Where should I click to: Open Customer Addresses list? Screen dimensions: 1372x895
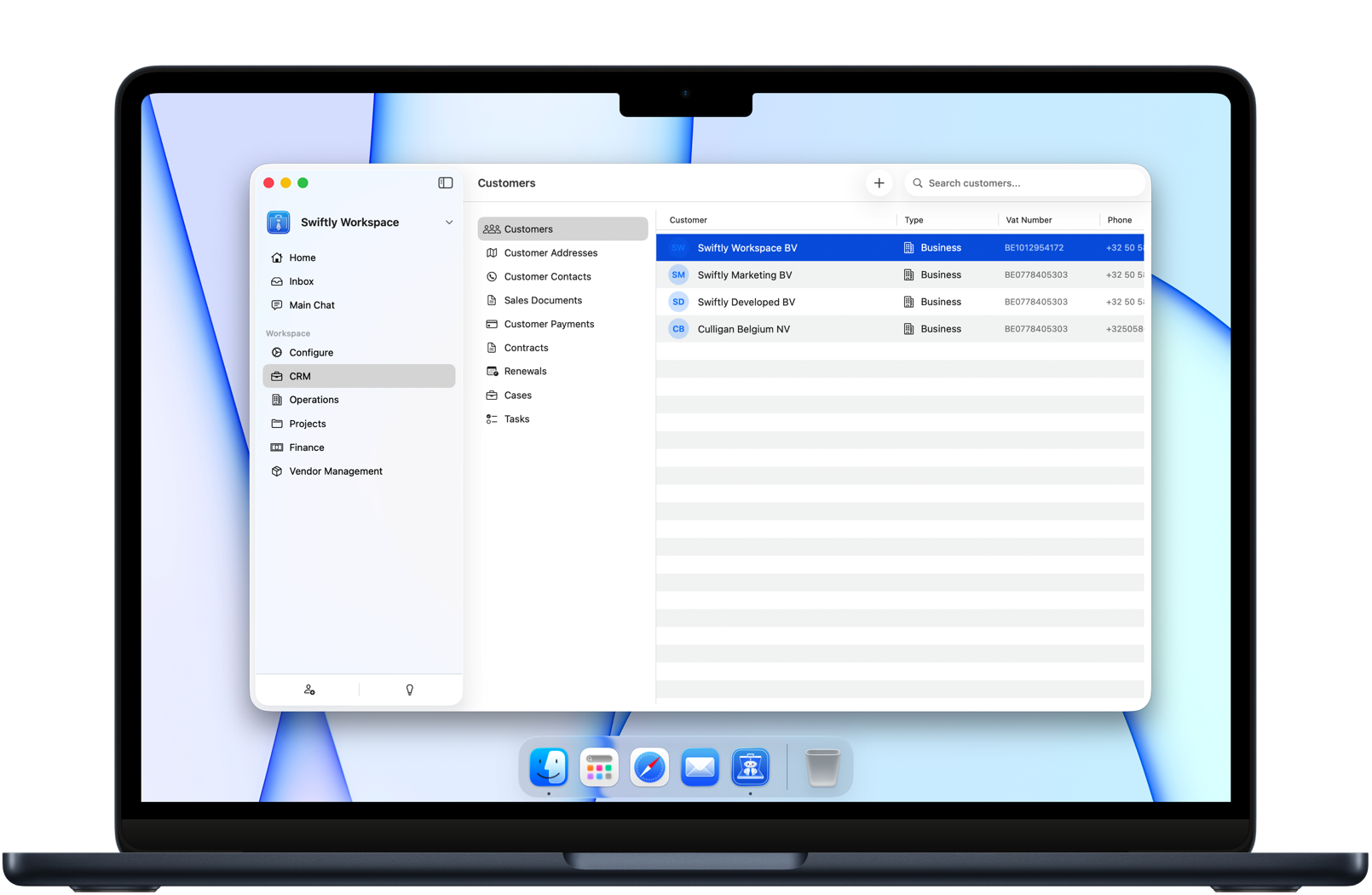tap(551, 253)
